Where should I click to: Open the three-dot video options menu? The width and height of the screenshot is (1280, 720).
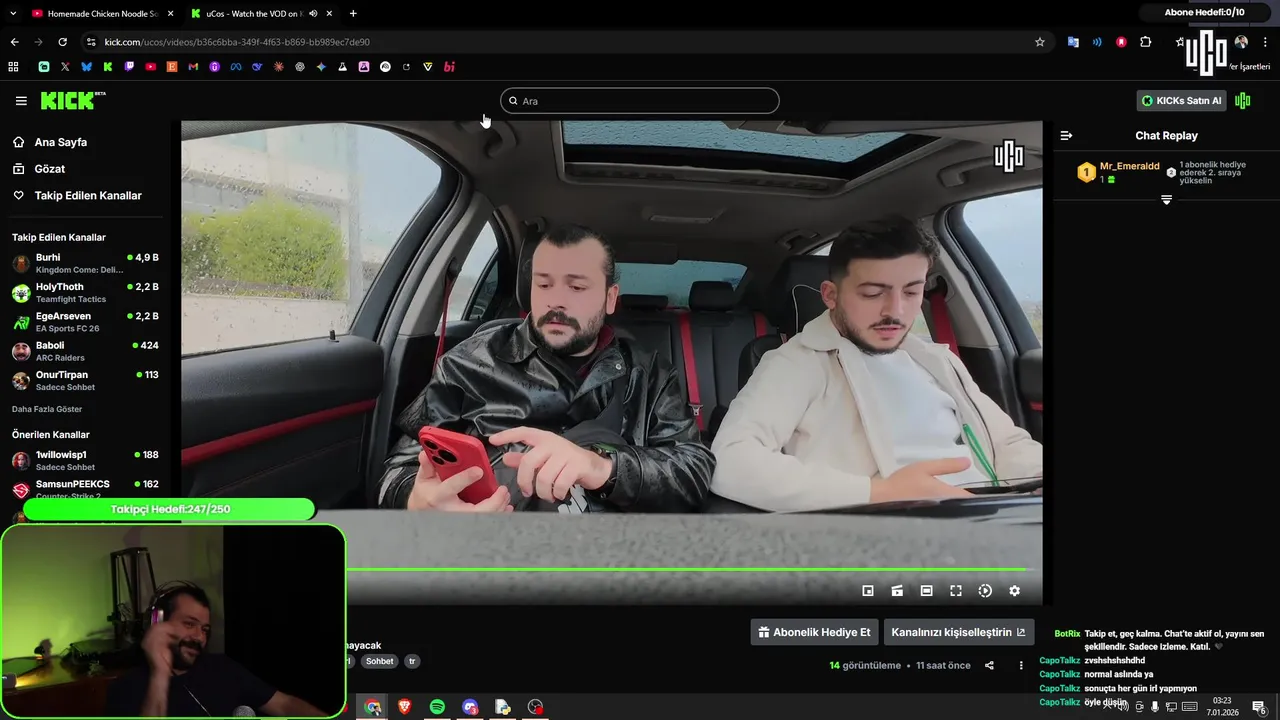(1021, 665)
